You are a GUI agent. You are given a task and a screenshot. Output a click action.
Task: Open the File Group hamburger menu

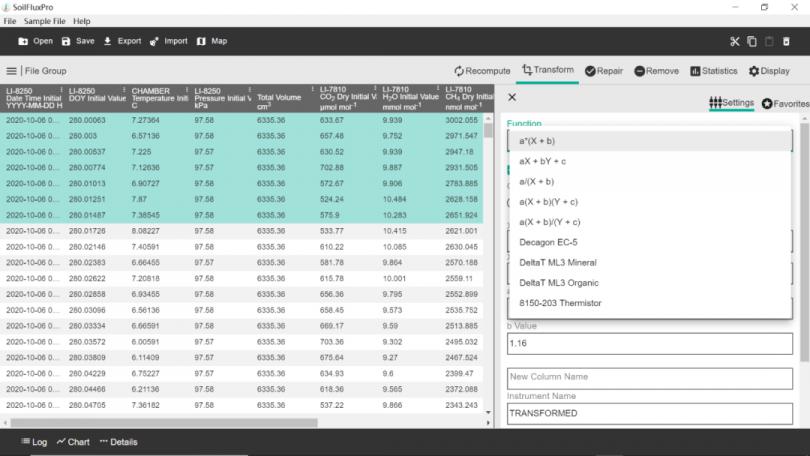pos(12,71)
